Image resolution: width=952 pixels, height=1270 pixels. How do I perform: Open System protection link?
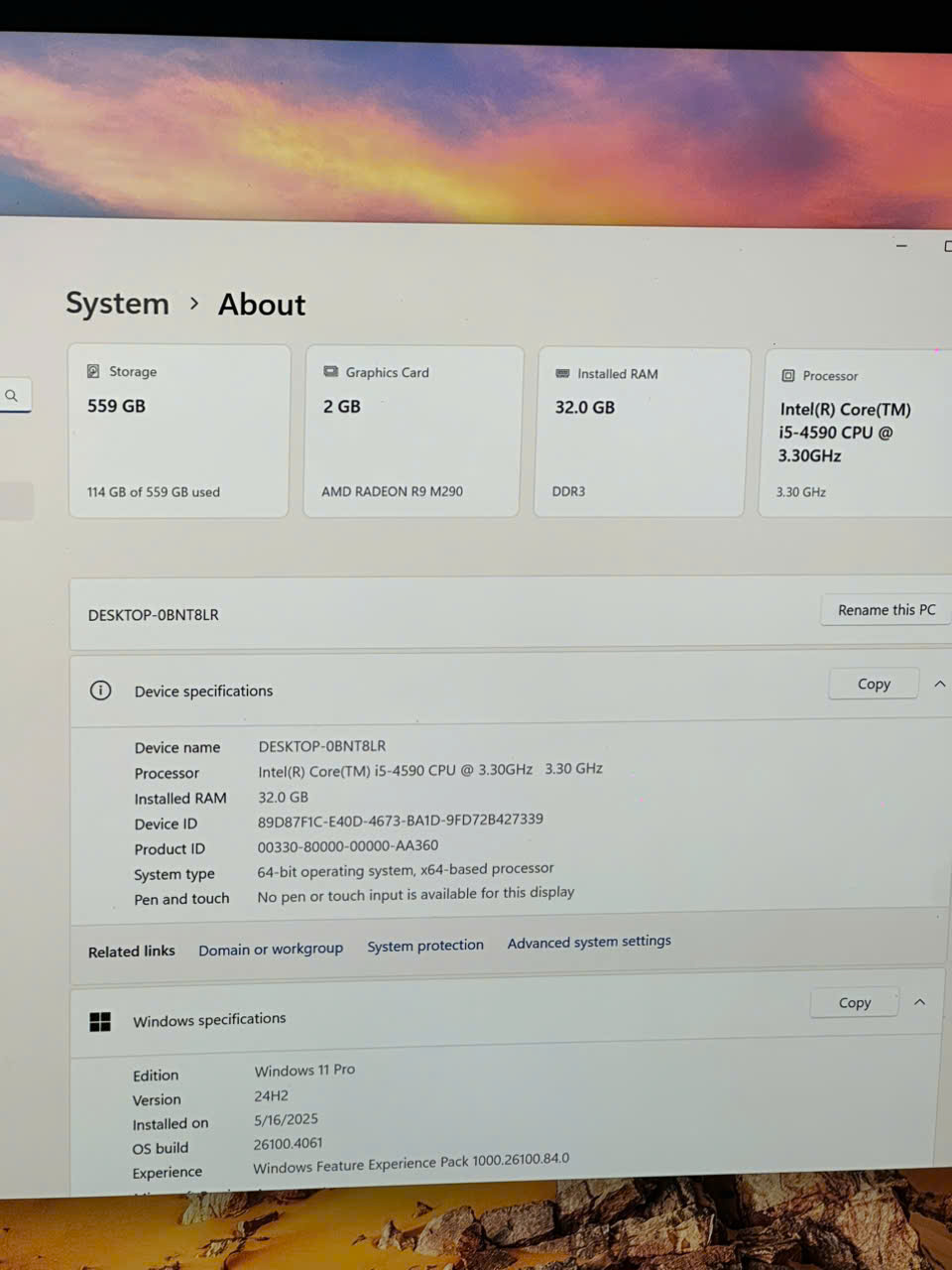[x=425, y=946]
